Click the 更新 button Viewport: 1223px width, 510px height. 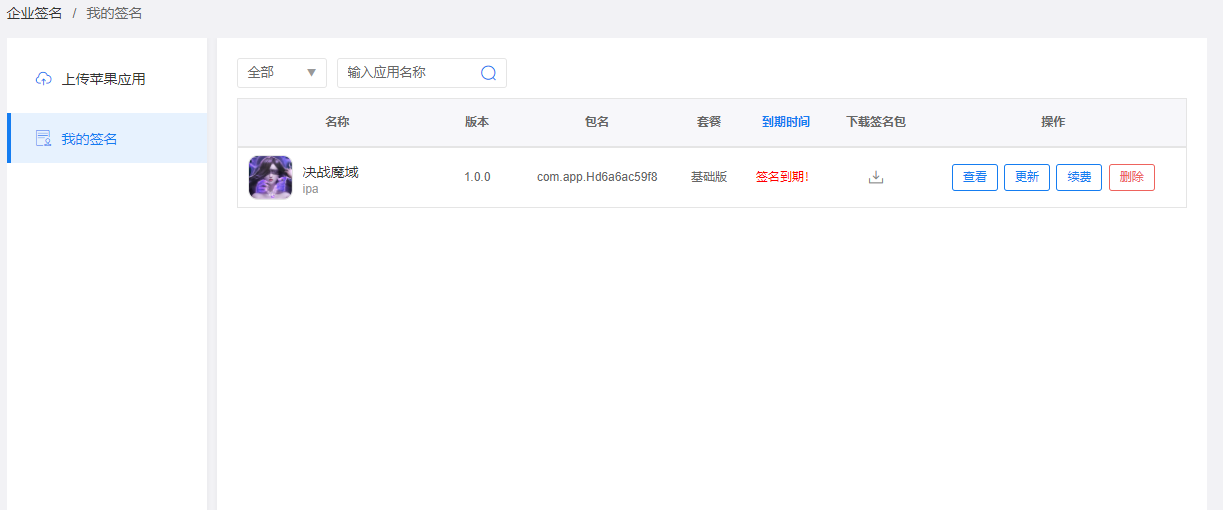pos(1027,177)
